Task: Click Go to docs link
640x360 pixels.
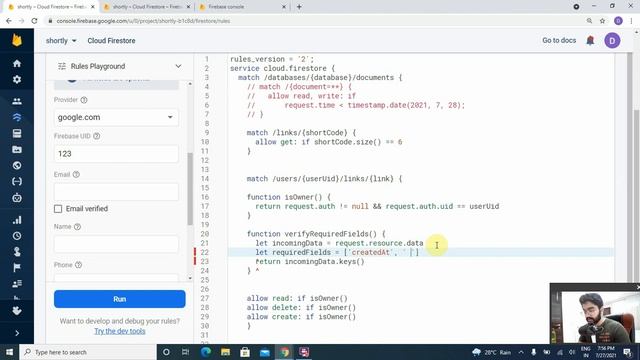Action: tap(559, 40)
